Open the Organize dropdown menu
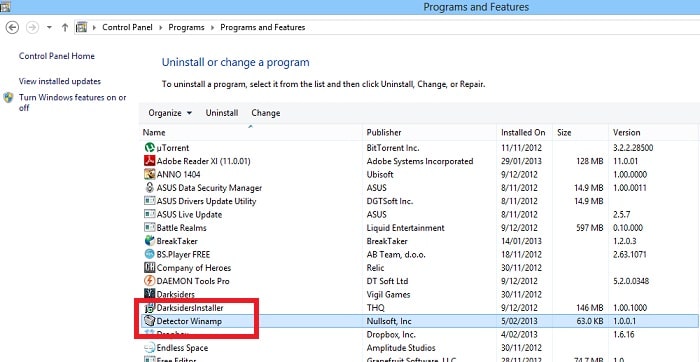The height and width of the screenshot is (362, 700). 170,113
